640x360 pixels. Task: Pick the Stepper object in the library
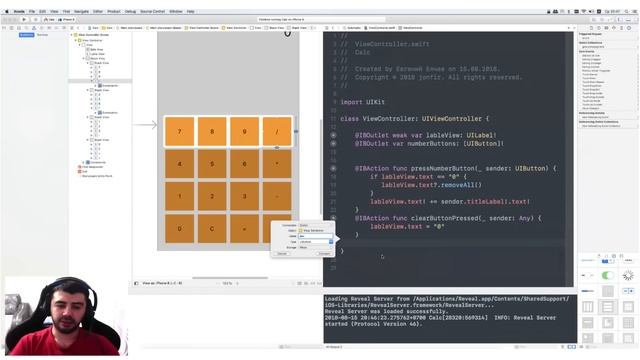click(x=628, y=291)
